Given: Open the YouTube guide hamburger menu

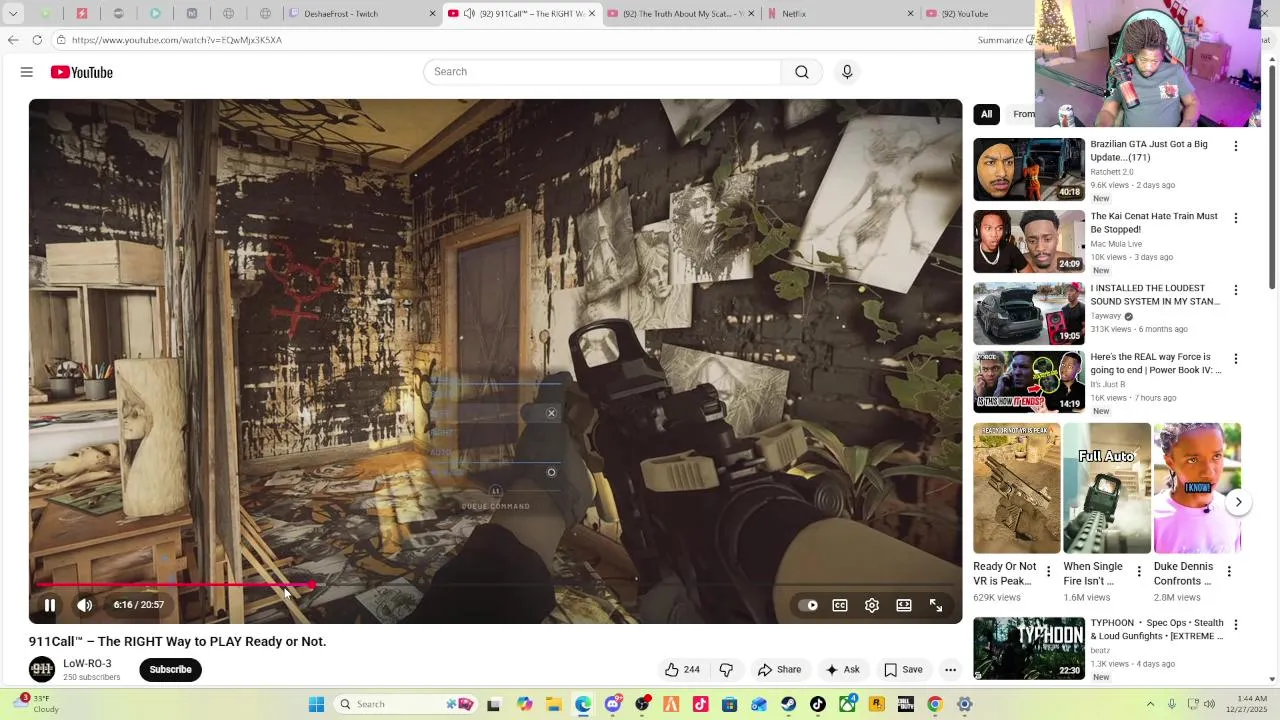Looking at the screenshot, I should point(27,72).
